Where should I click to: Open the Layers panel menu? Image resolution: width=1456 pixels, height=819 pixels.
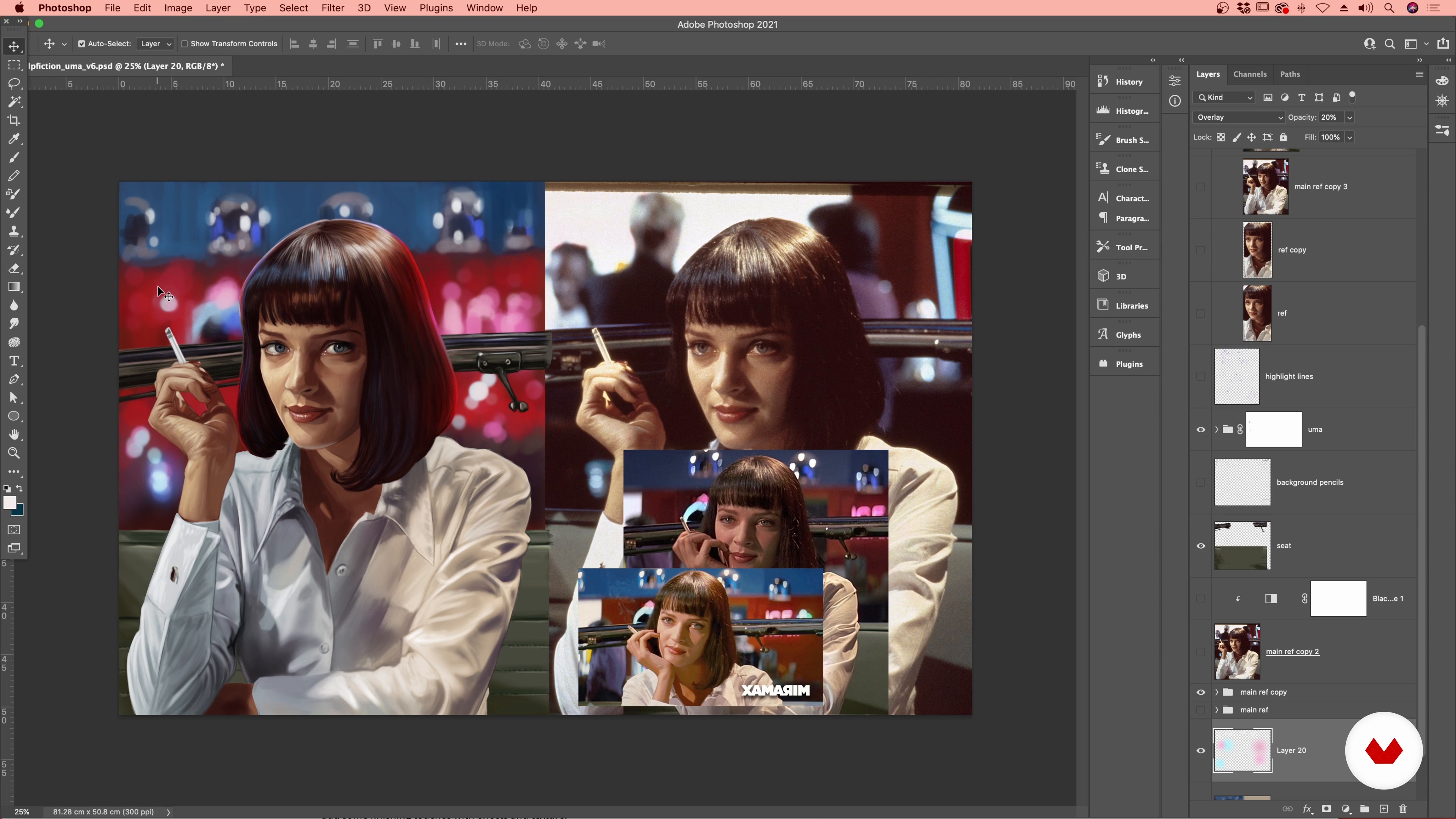1419,74
